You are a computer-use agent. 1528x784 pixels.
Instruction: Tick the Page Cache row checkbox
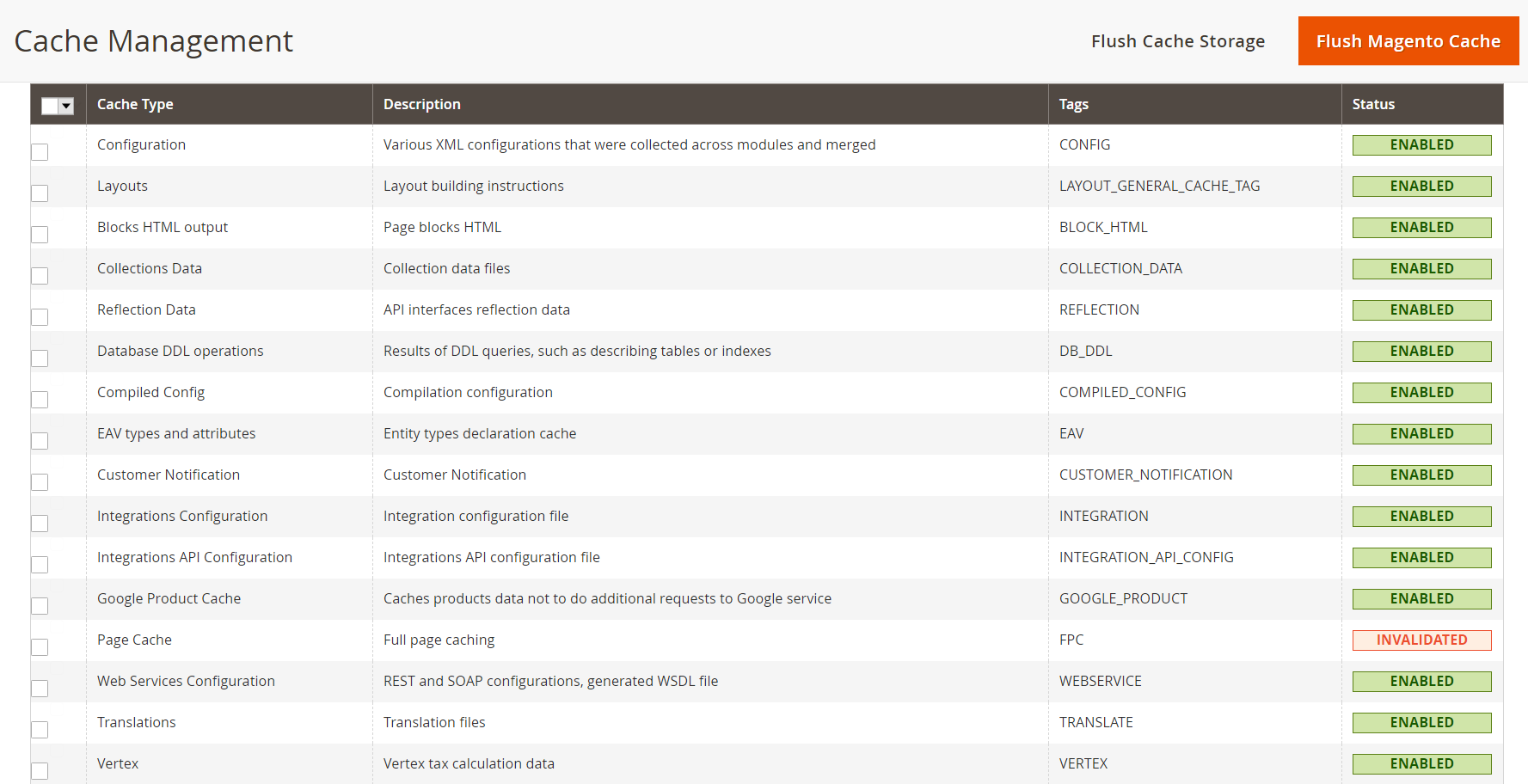point(40,647)
